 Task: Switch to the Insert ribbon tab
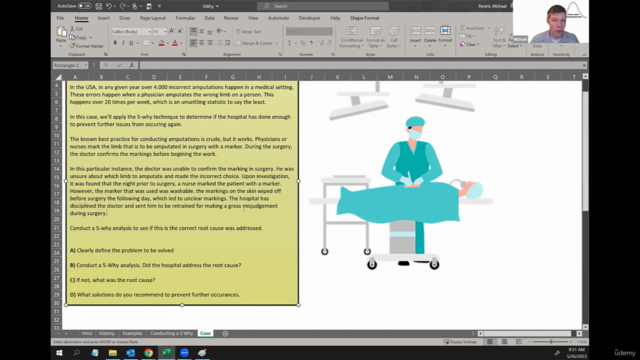point(103,18)
